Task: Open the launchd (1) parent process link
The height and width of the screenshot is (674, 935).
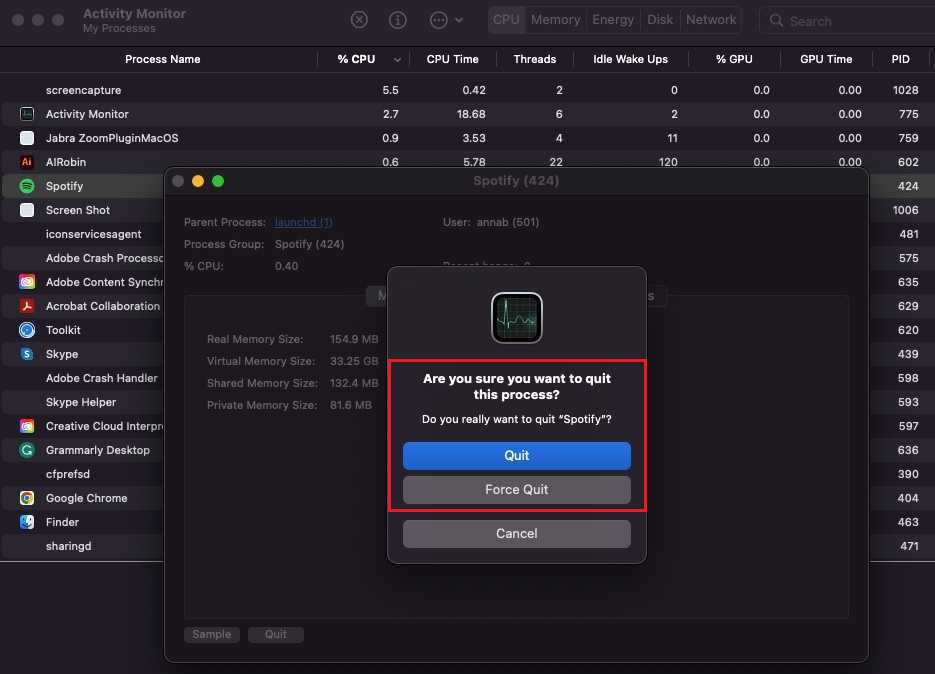Action: point(303,222)
